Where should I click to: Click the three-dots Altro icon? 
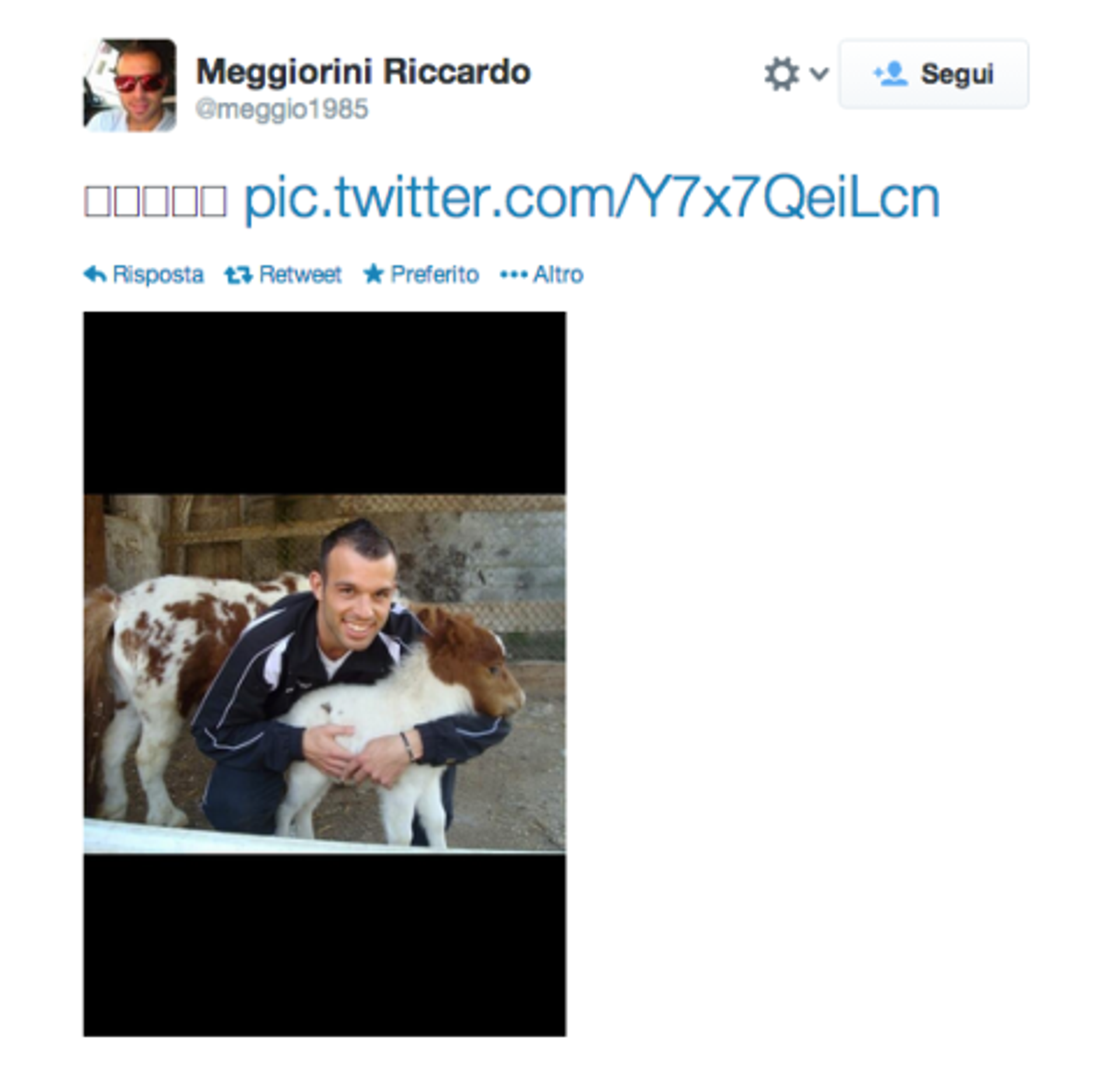514,274
